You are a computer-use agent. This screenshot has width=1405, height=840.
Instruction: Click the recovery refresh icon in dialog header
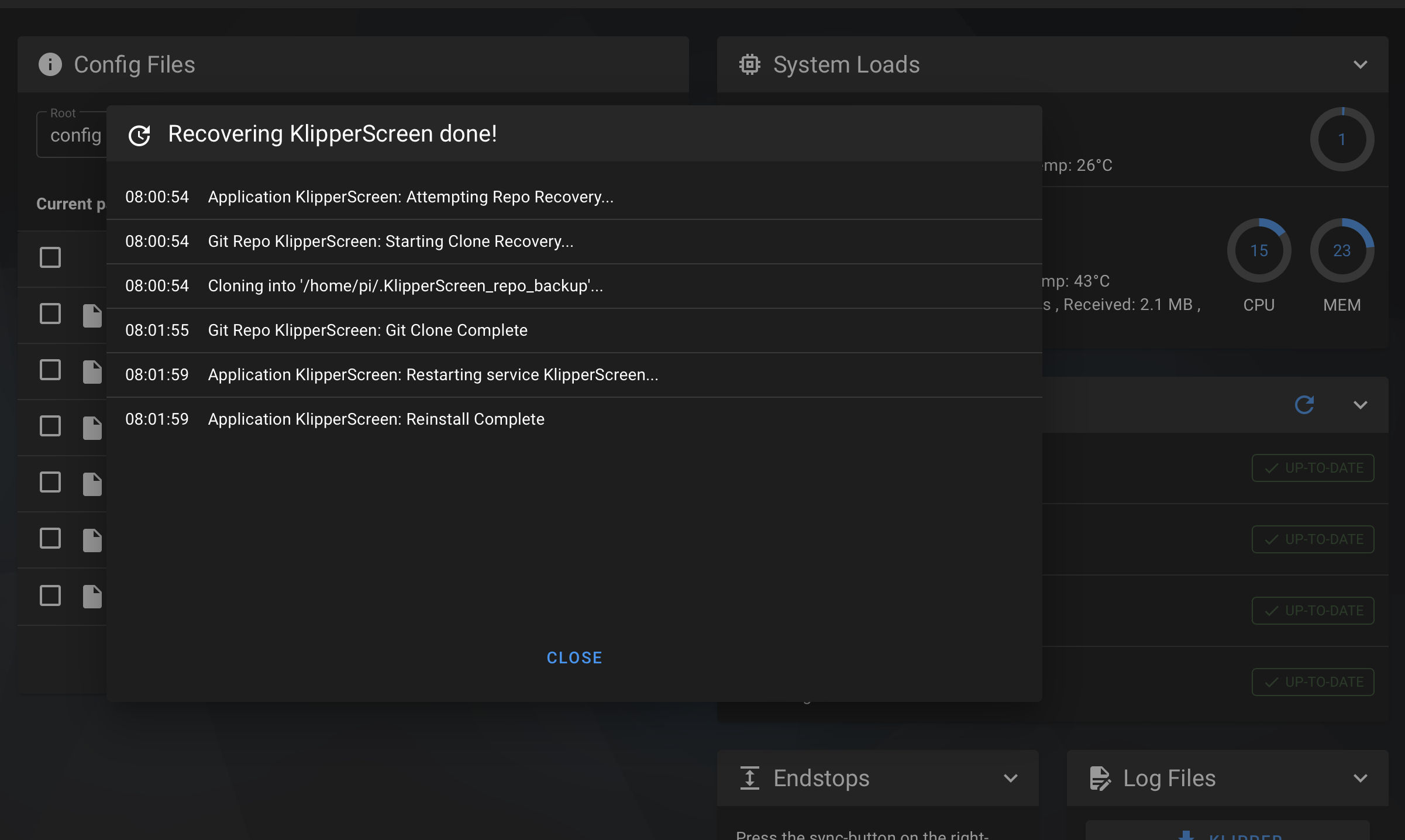click(x=139, y=135)
